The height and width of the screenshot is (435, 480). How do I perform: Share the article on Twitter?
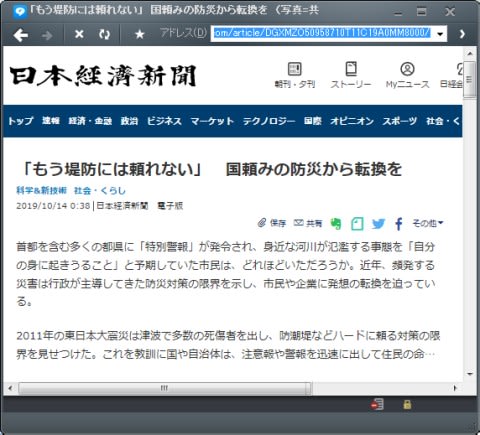pyautogui.click(x=378, y=224)
